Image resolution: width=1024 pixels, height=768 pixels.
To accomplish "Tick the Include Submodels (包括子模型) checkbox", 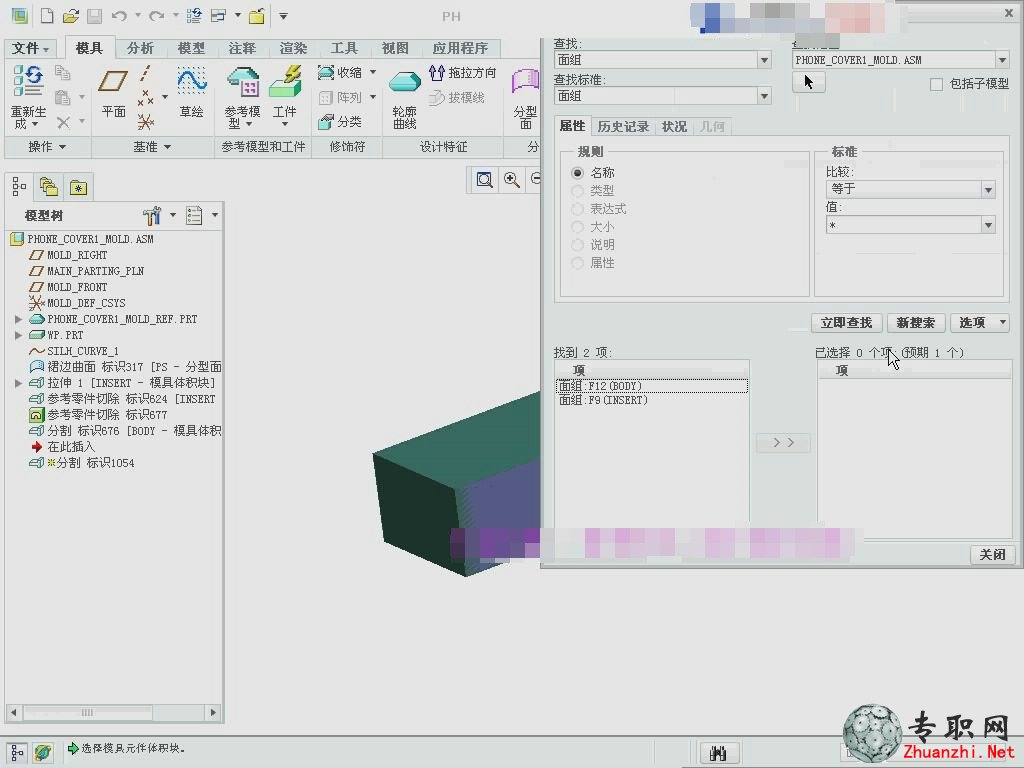I will 936,84.
